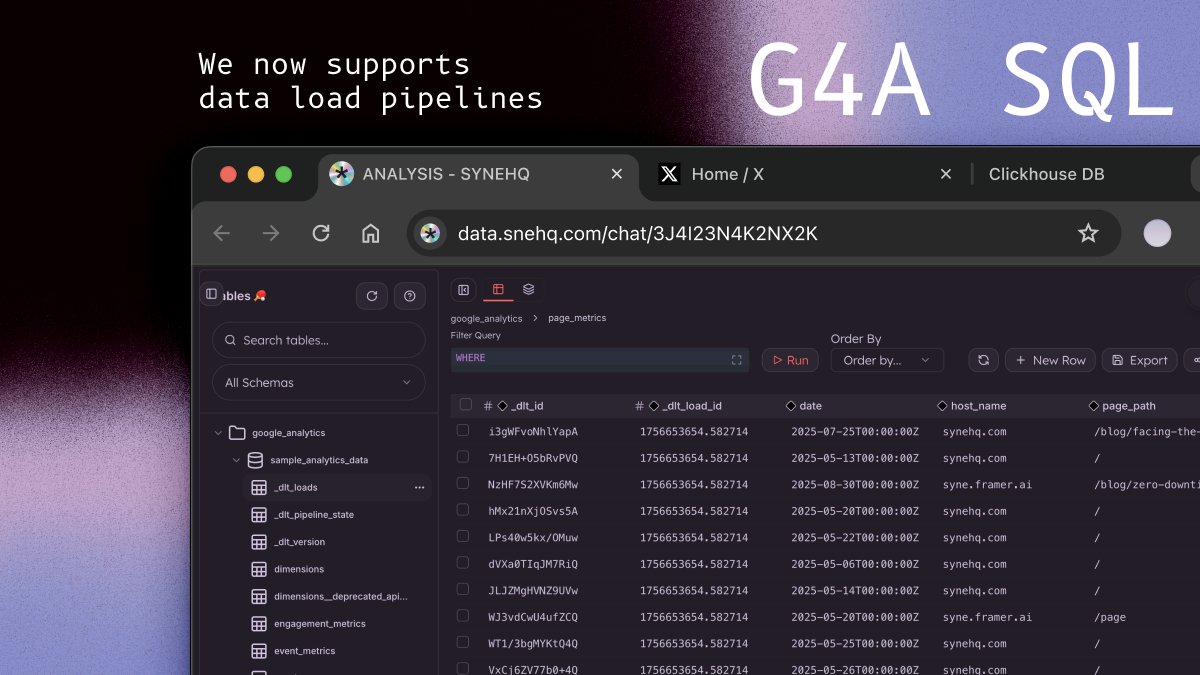Screen dimensions: 1200x675
Task: Open the All Schemas dropdown
Action: [319, 382]
